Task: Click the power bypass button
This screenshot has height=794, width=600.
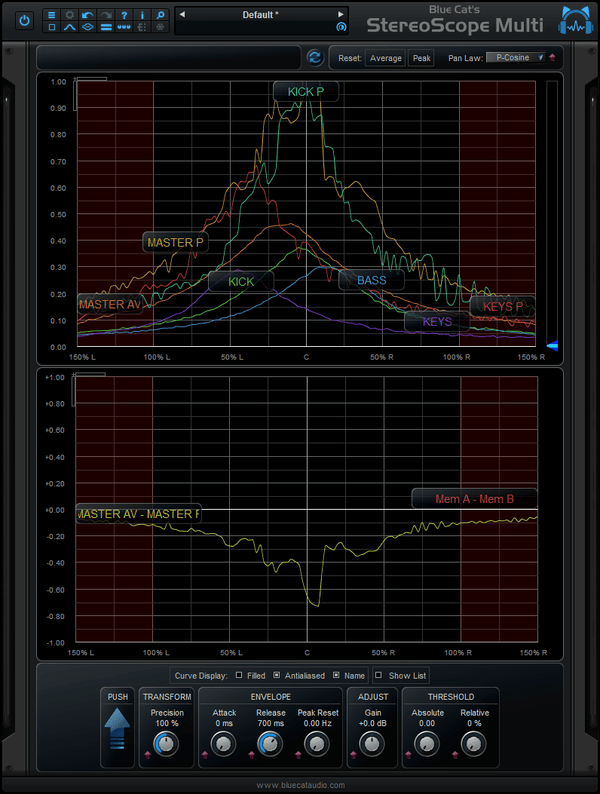Action: [25, 20]
